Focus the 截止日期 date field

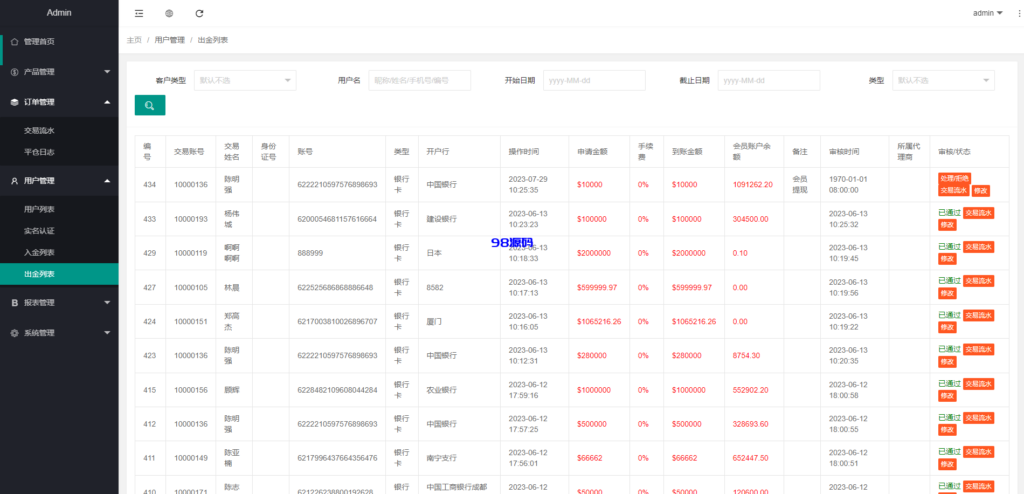[769, 80]
